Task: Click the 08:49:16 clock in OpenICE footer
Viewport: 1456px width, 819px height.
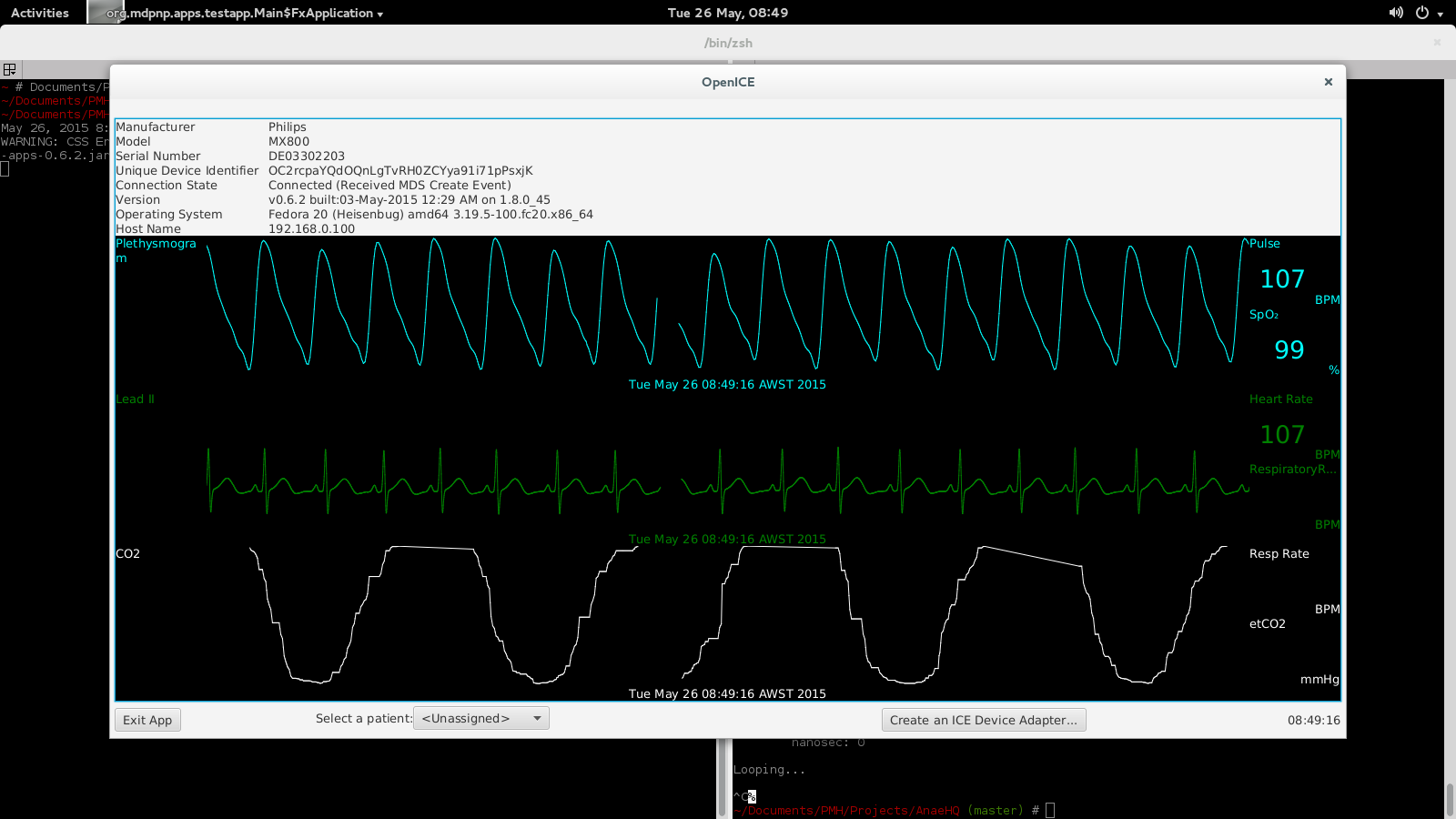Action: point(1314,720)
